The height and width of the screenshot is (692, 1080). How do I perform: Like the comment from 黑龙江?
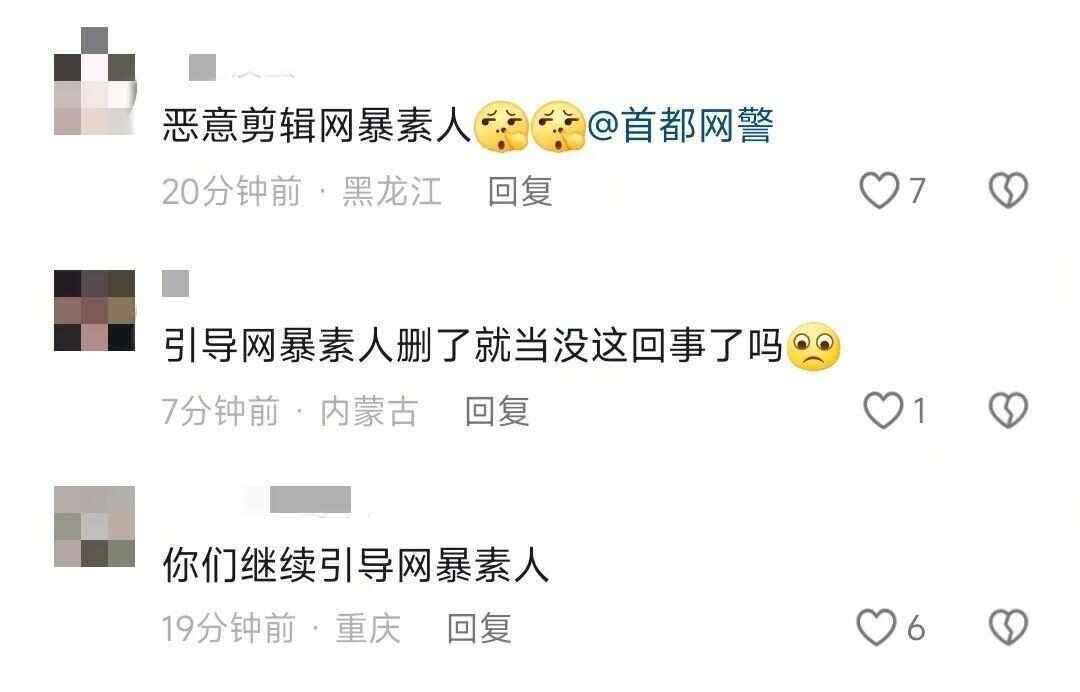[x=879, y=190]
